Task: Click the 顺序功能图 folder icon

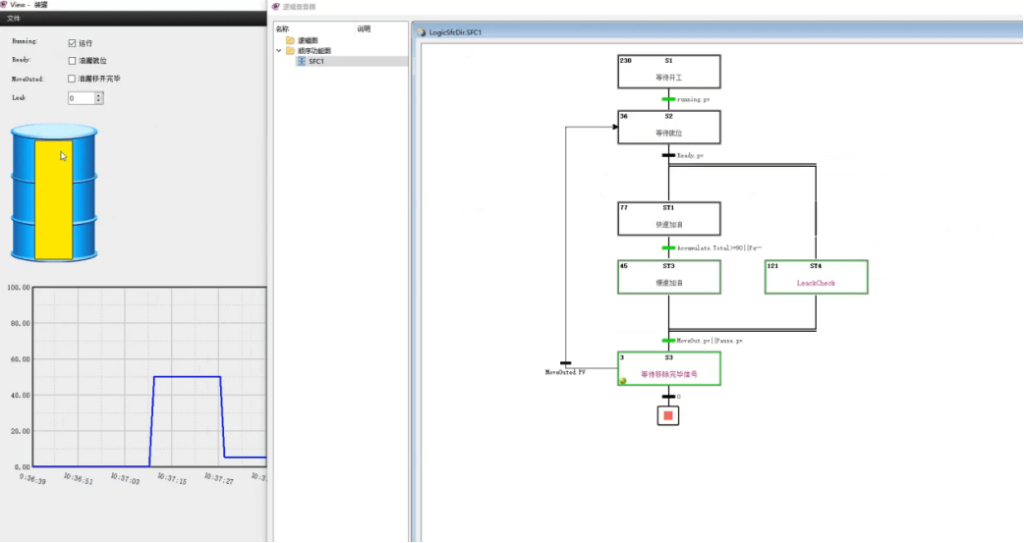Action: (x=290, y=50)
